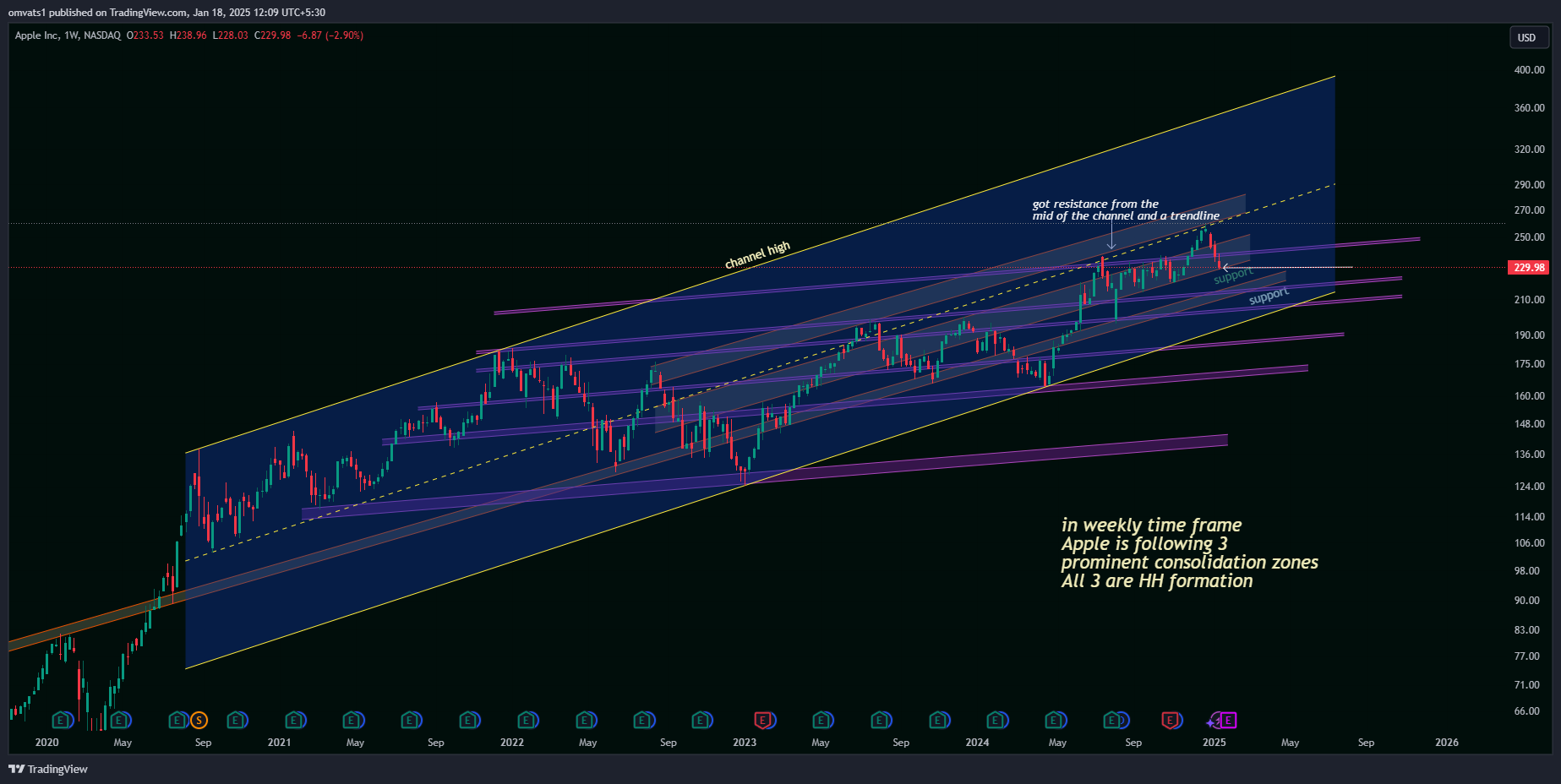
Task: Select the 'channel high' text annotation
Action: (x=757, y=254)
